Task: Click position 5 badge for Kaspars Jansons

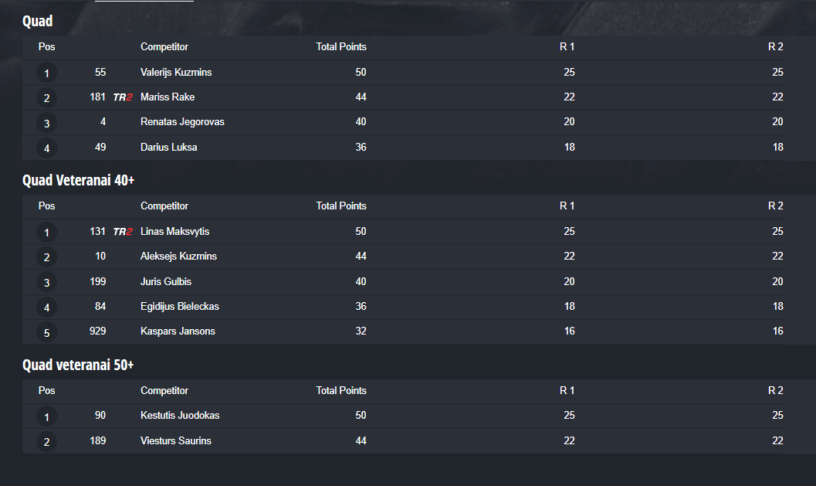Action: 46,332
